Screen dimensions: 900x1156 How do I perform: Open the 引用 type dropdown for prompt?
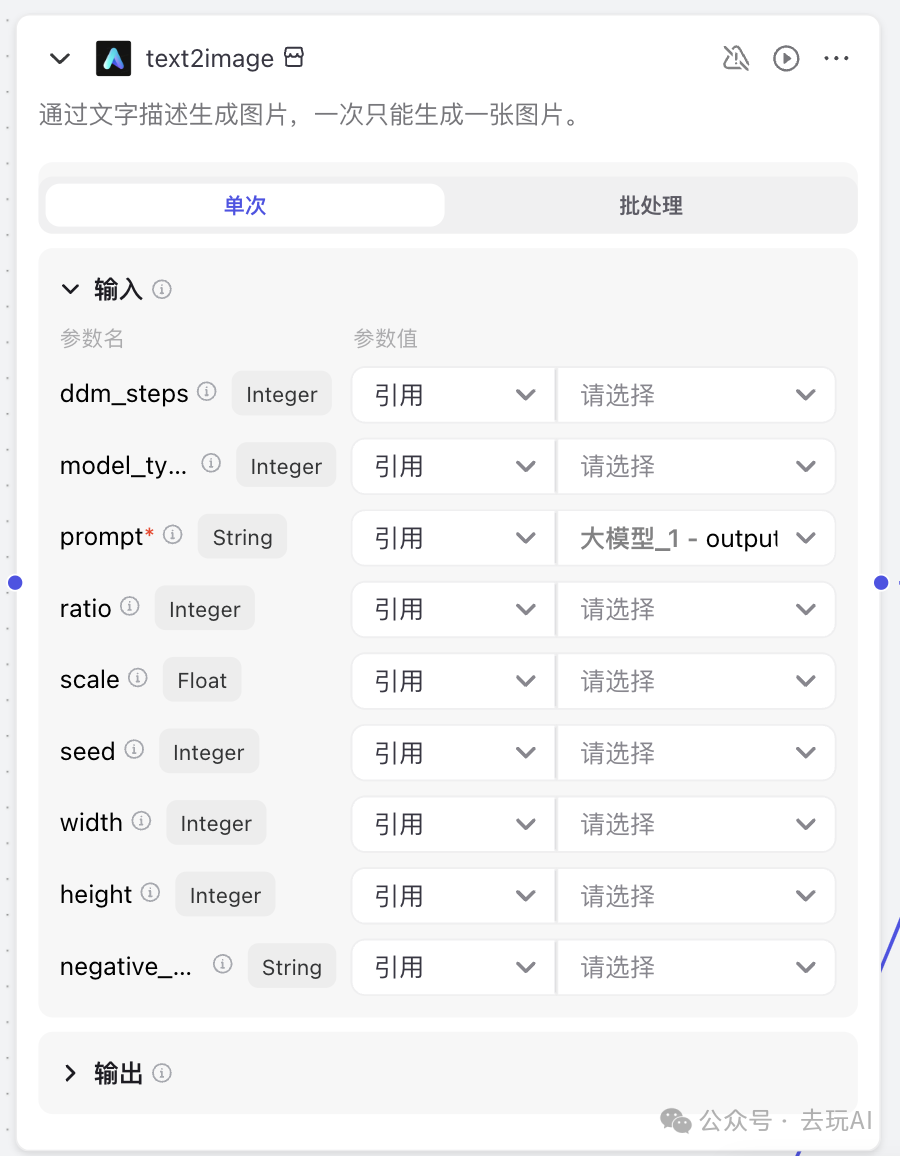(x=453, y=538)
